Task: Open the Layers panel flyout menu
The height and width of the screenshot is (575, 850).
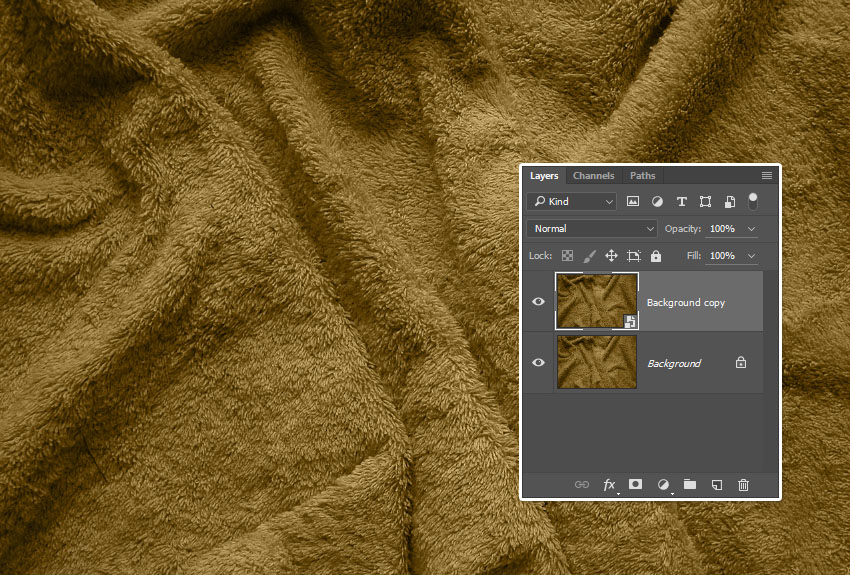Action: [767, 176]
